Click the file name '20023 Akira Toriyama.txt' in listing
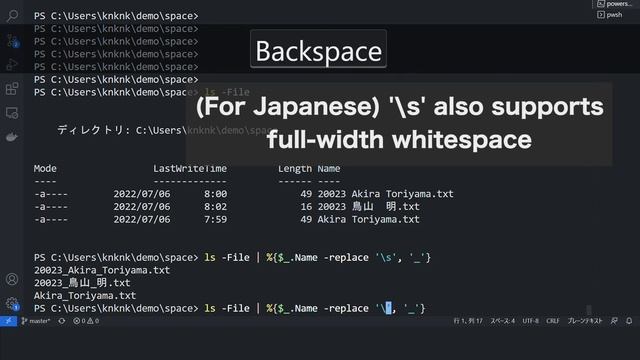Viewport: 640px width, 360px height. pos(385,194)
